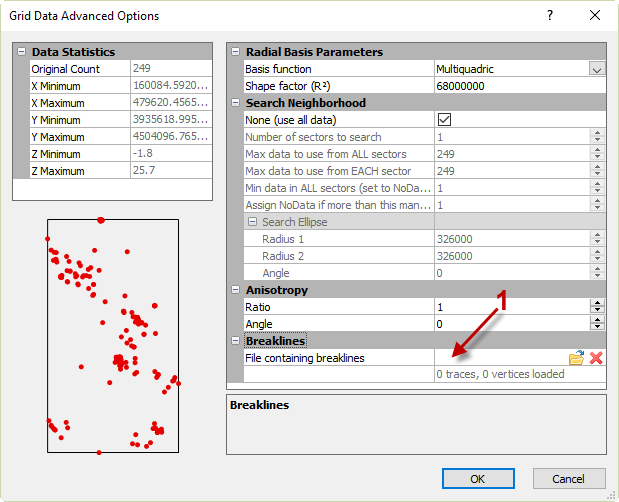Toggle None (use all data) checkbox
The image size is (619, 502).
pos(444,120)
